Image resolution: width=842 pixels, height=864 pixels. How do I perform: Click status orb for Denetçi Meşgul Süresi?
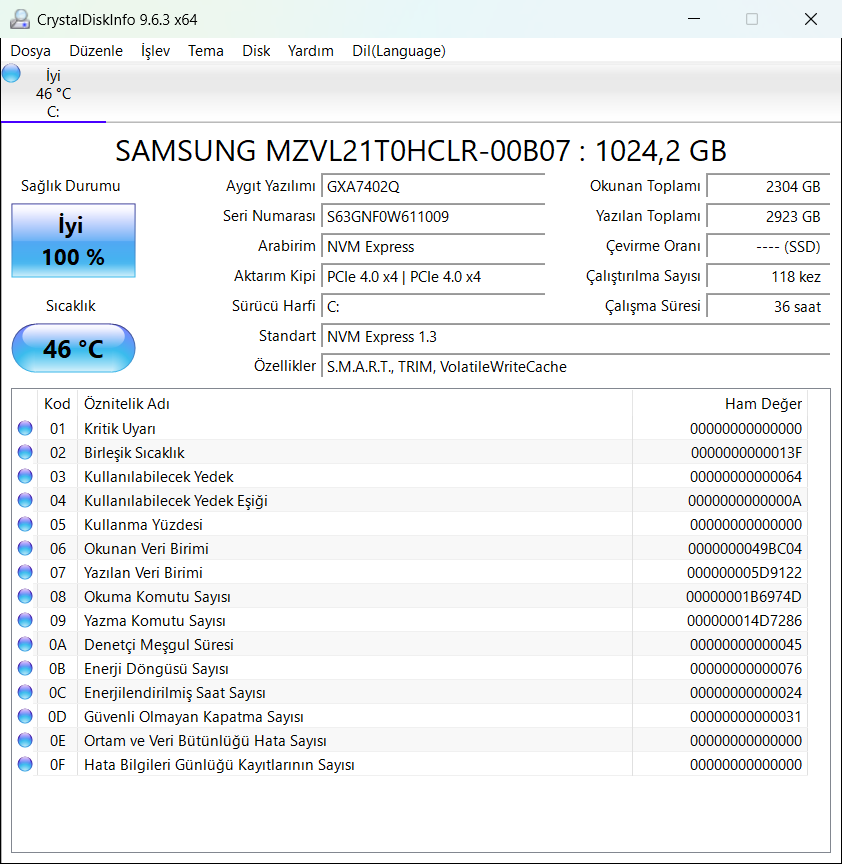[x=25, y=644]
